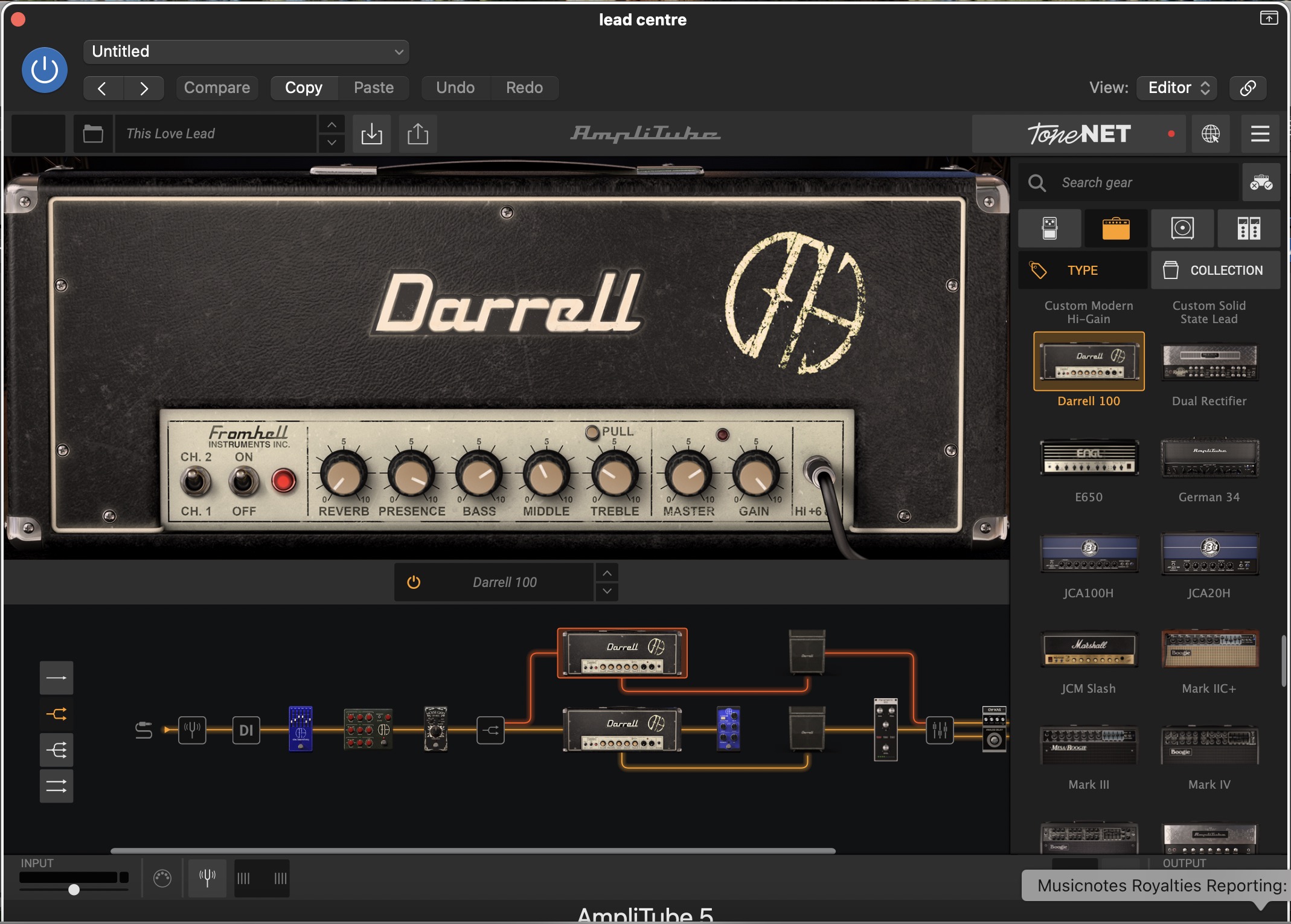Click the export preset share icon
Viewport: 1291px width, 924px height.
(417, 133)
